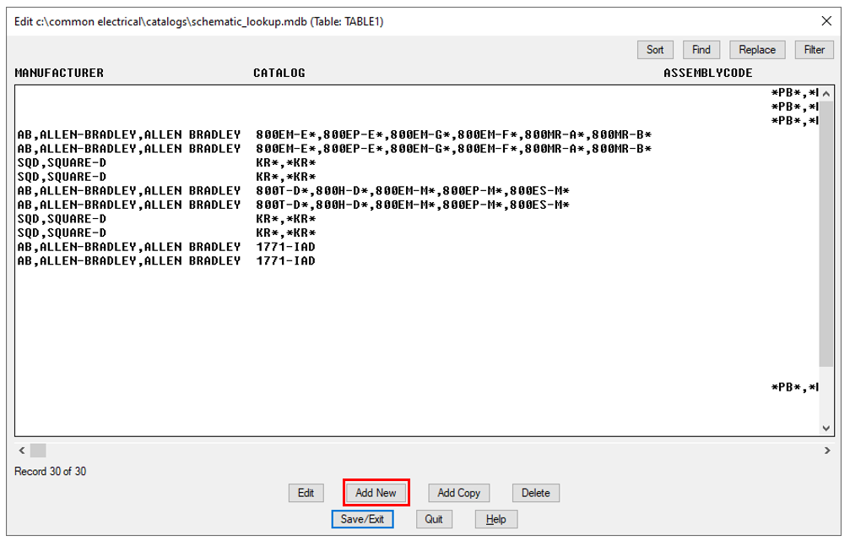Click the horizontal scrollbar thumb
This screenshot has height=546, width=850.
[x=38, y=450]
